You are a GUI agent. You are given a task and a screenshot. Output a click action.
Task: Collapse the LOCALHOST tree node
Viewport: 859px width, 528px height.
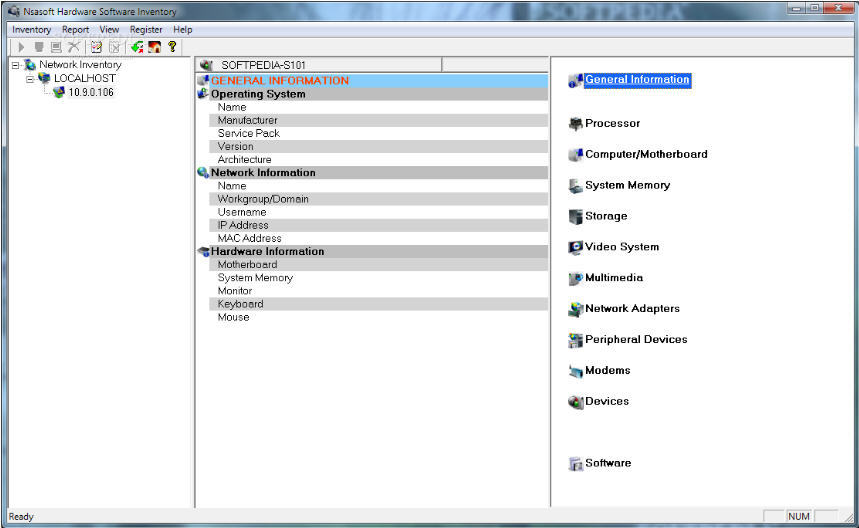(x=30, y=79)
